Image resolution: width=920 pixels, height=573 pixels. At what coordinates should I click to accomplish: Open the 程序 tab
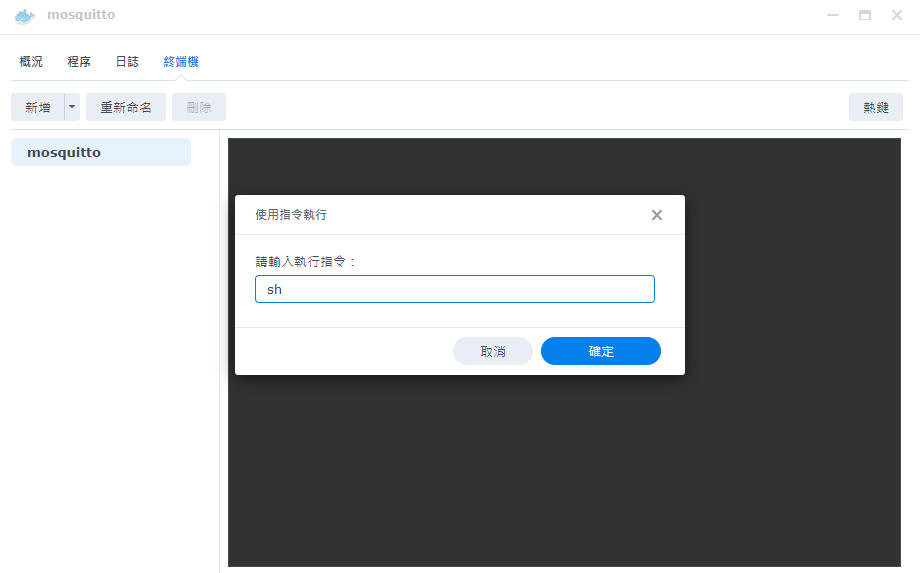[79, 62]
